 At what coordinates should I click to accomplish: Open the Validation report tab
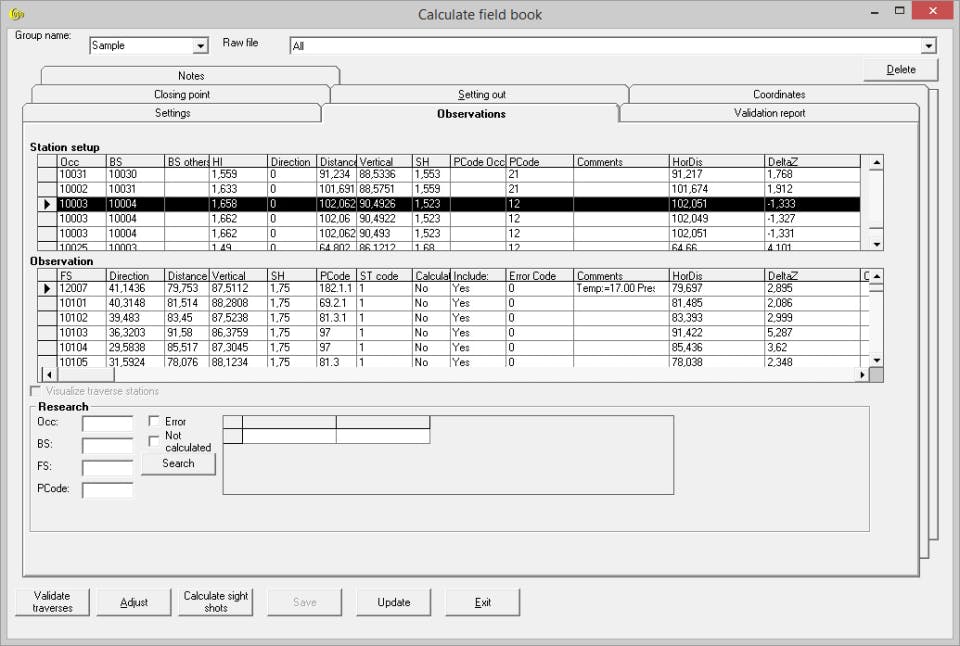coord(770,113)
